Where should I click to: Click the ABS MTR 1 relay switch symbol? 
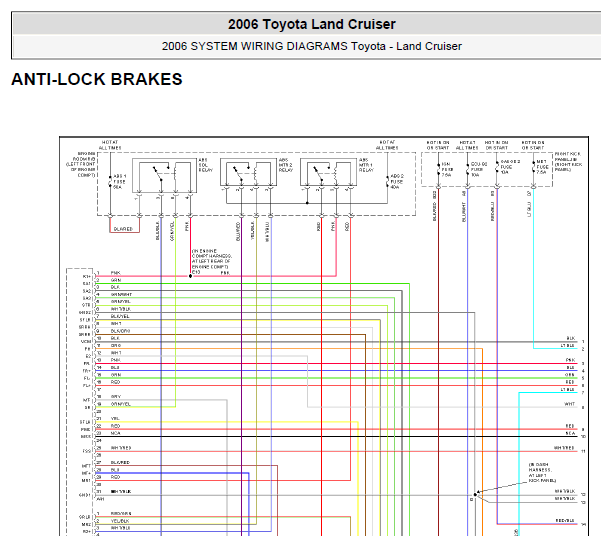point(321,175)
